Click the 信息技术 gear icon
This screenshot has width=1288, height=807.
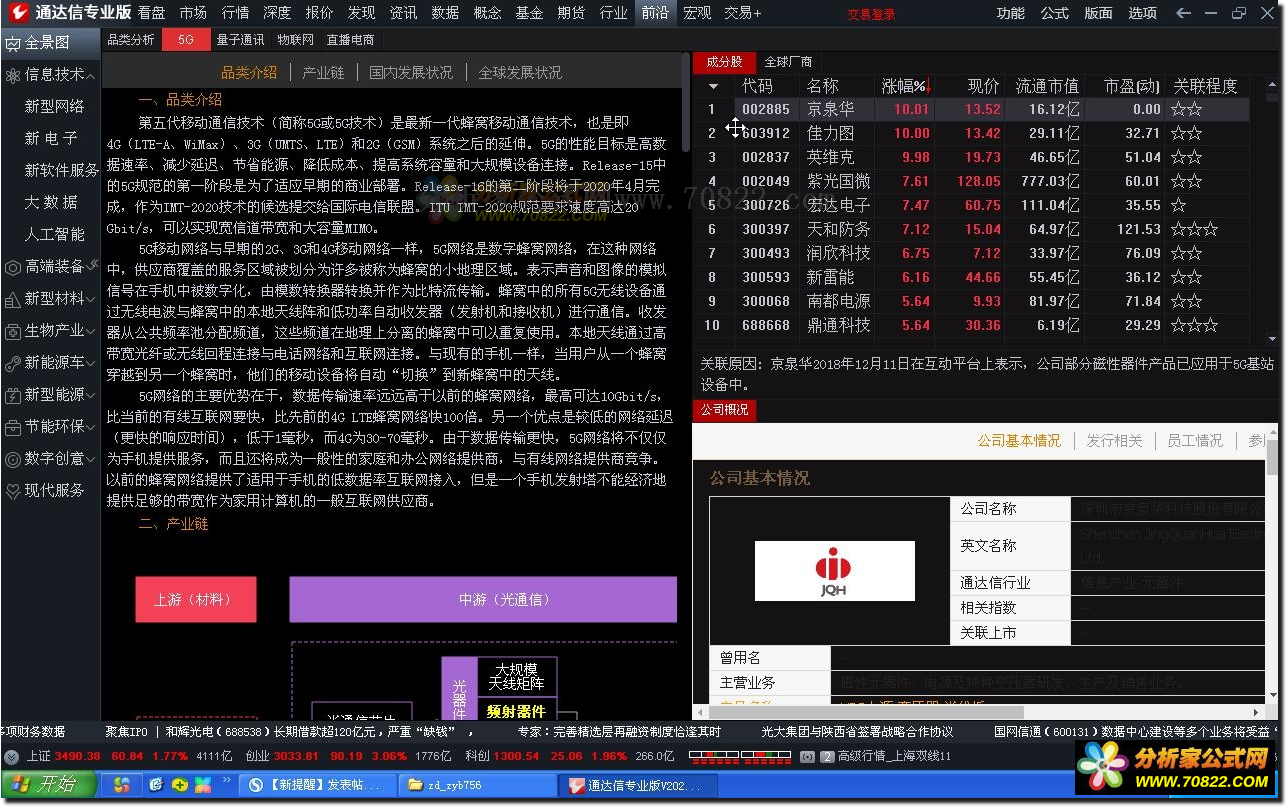point(13,75)
